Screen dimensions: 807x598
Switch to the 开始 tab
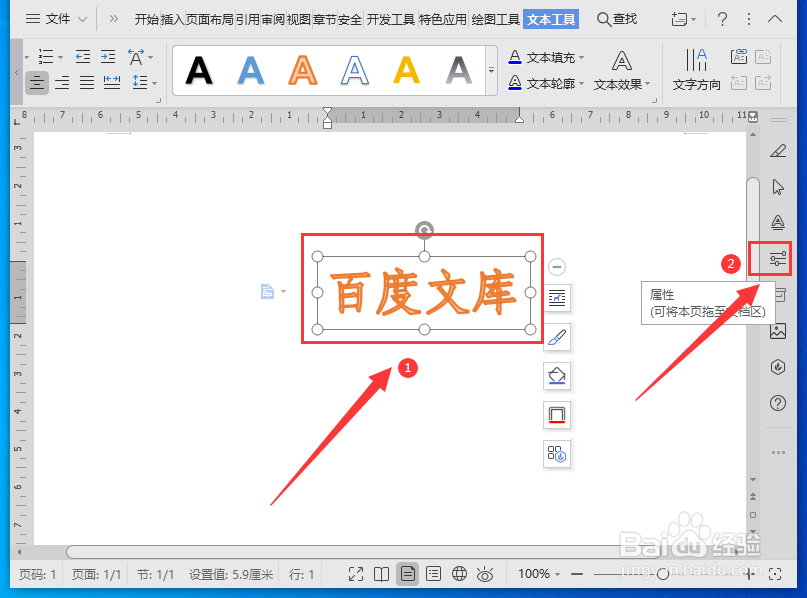coord(147,20)
